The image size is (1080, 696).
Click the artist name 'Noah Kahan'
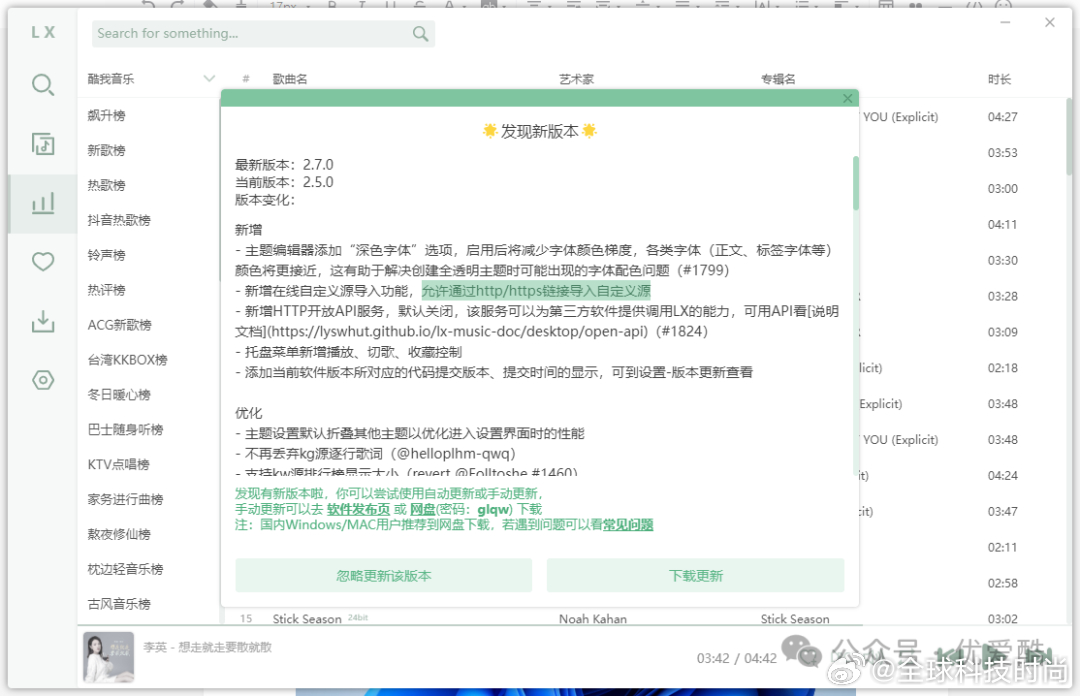tap(593, 619)
